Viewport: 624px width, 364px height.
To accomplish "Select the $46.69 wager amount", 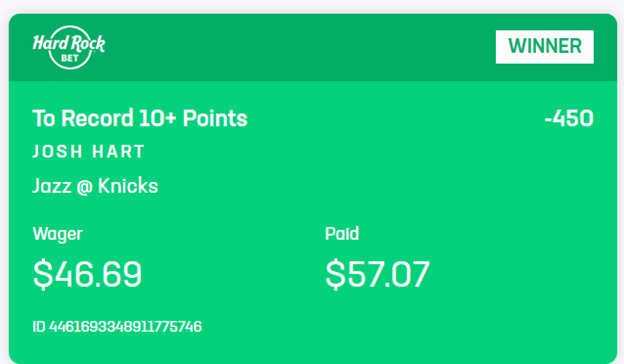I will coord(87,274).
